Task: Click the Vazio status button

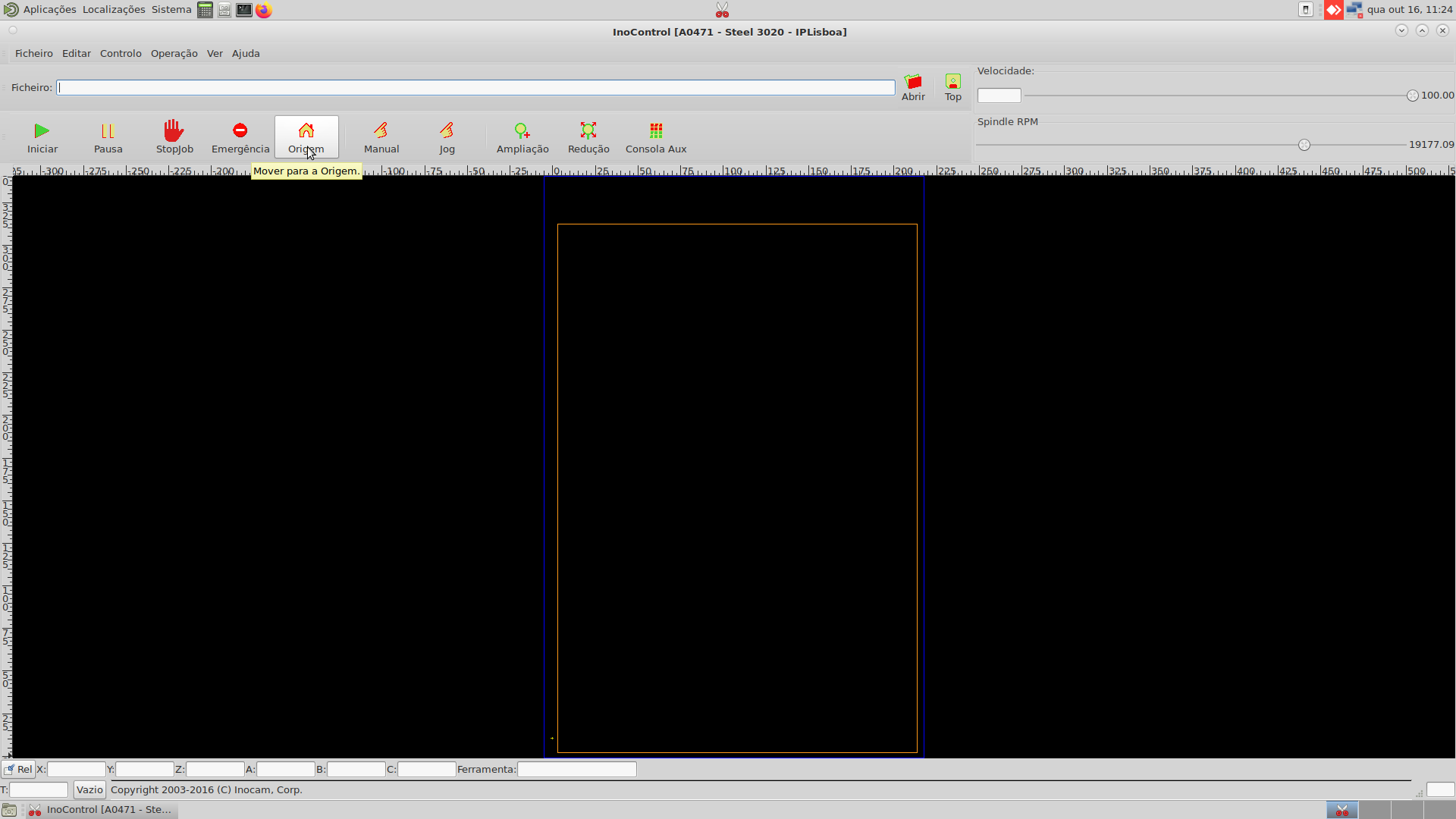Action: [89, 789]
